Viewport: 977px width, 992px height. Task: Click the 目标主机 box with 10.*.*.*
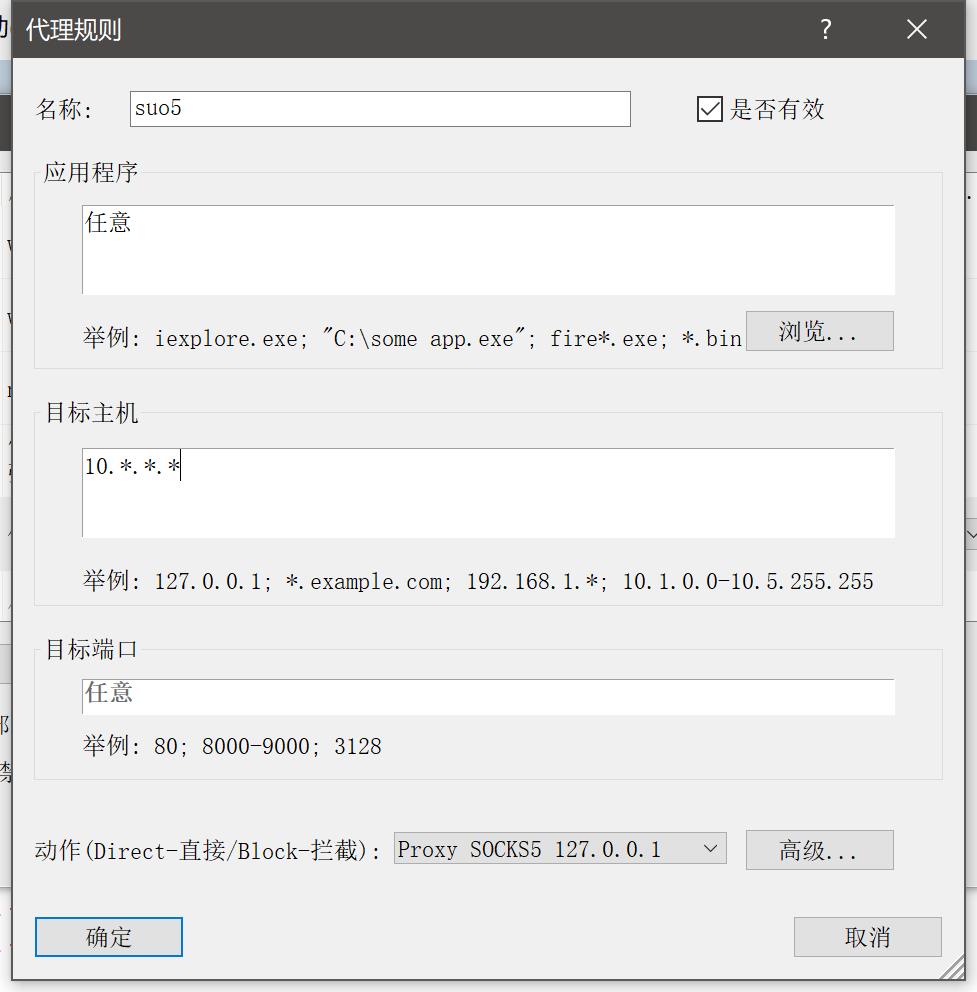point(488,492)
